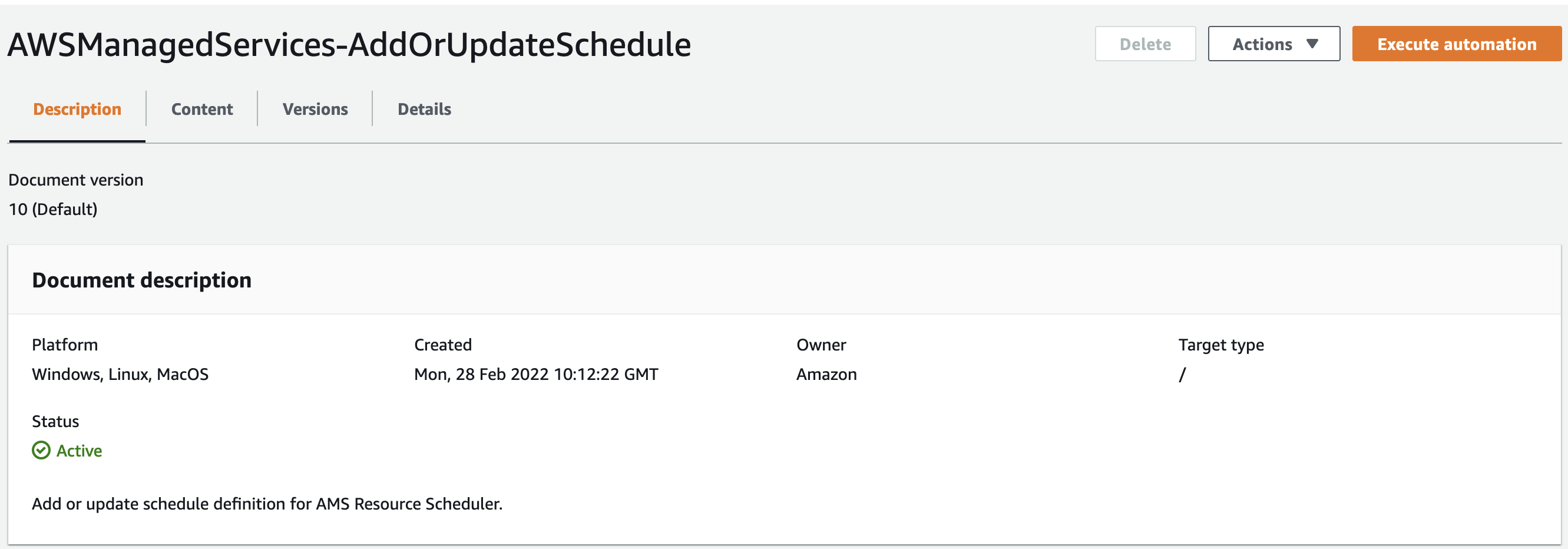This screenshot has width=1568, height=549.
Task: Click the Delete button
Action: 1145,43
